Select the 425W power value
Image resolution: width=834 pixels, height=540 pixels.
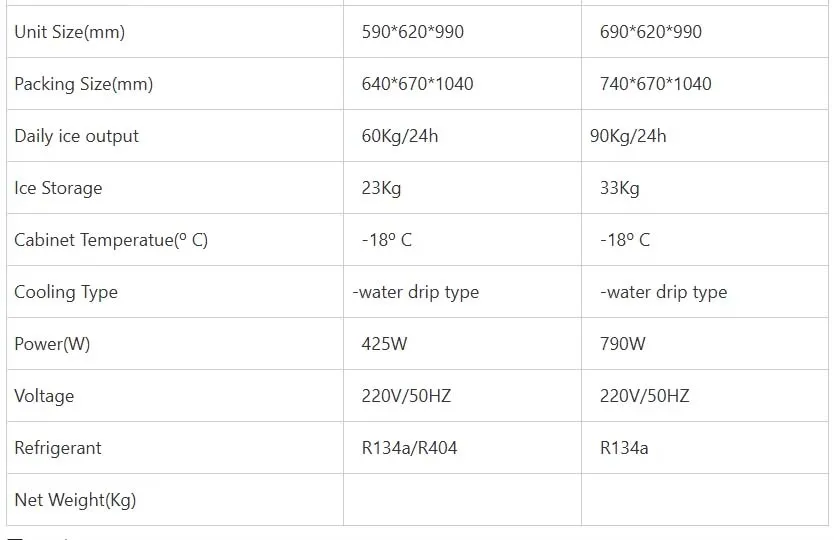(x=384, y=344)
